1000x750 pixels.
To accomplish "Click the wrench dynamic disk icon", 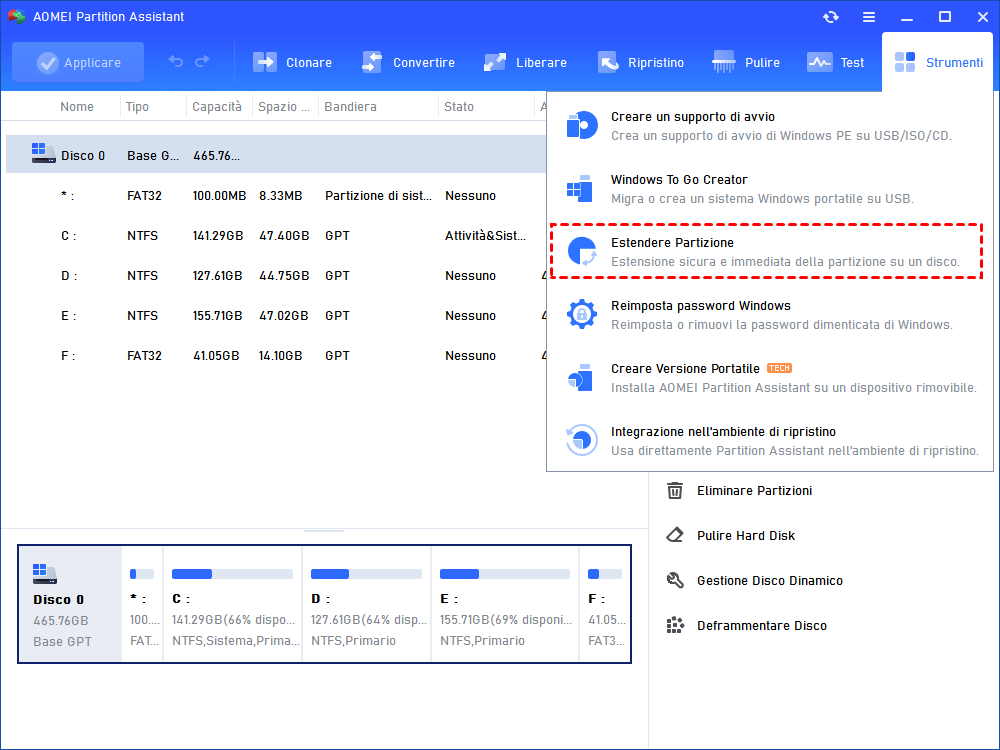I will click(x=675, y=580).
